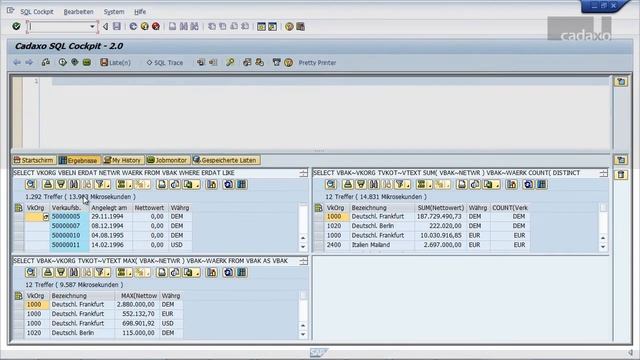Click layout columns icon in 14.831 Mikrosekunden panel
Viewport: 640px width, 360px height.
tap(541, 184)
